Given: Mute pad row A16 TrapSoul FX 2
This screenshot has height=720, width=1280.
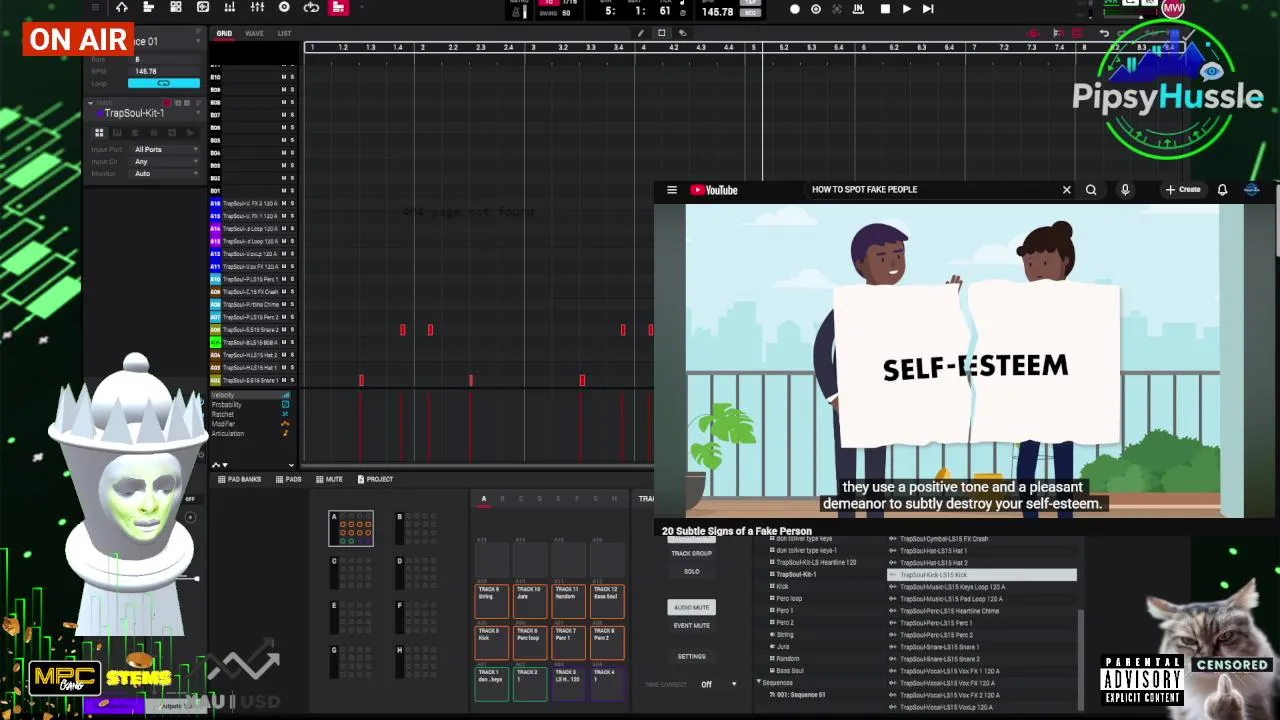Looking at the screenshot, I should [283, 203].
